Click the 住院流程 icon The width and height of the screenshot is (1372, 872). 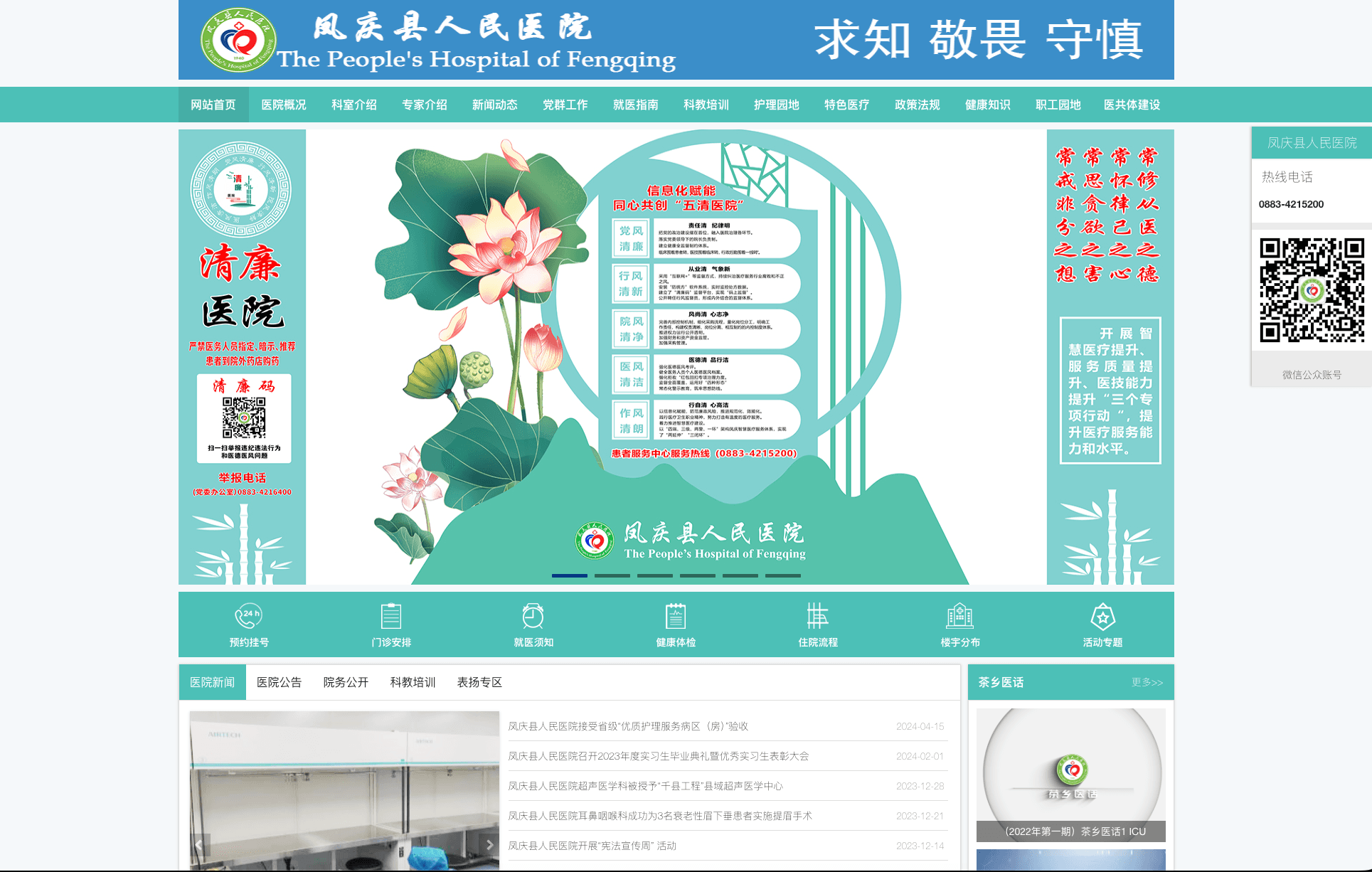[817, 615]
